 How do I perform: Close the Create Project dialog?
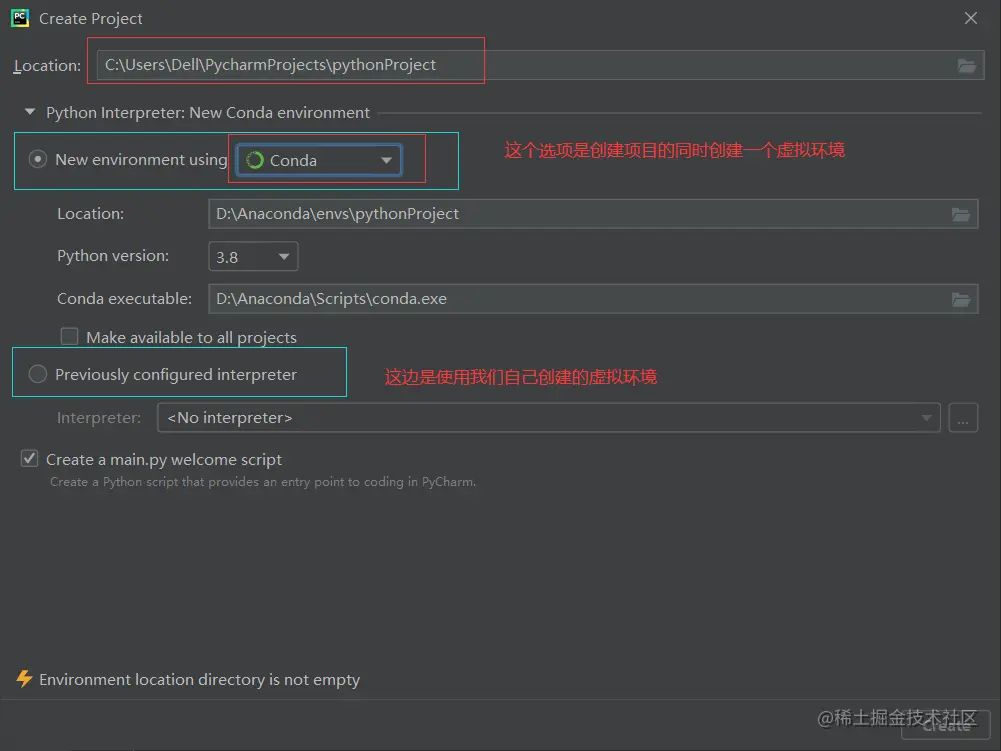pyautogui.click(x=970, y=18)
